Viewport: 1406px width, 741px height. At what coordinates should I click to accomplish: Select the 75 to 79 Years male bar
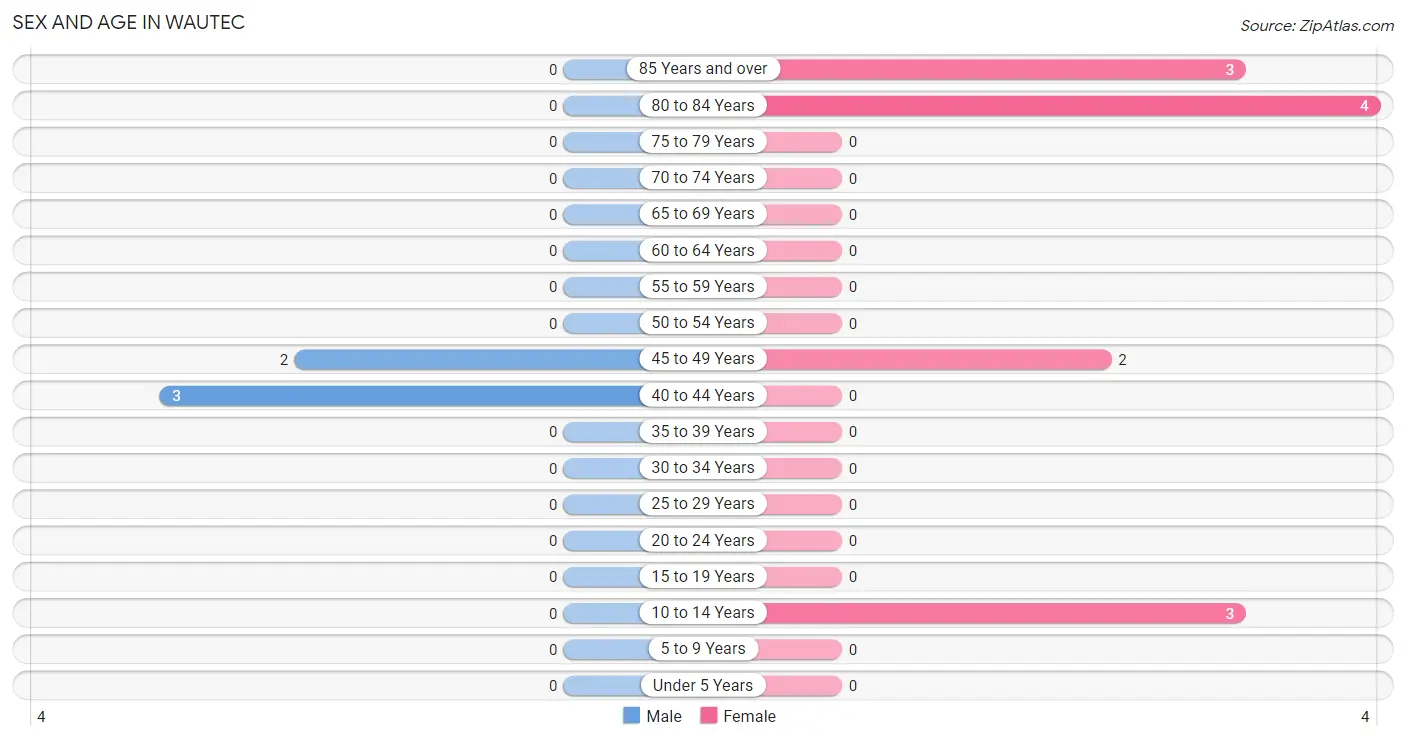click(604, 142)
